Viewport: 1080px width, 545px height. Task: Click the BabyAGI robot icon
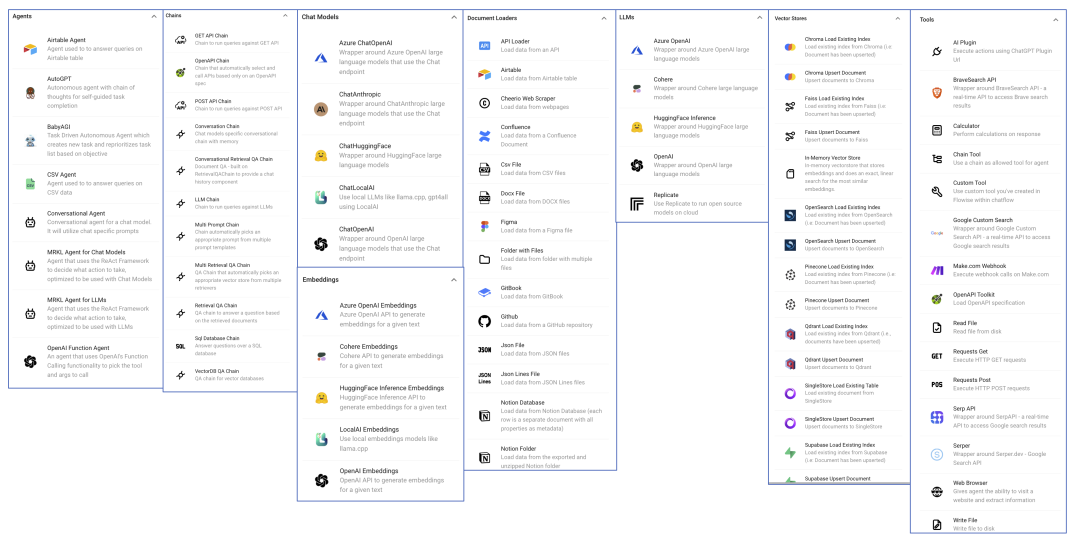30,141
